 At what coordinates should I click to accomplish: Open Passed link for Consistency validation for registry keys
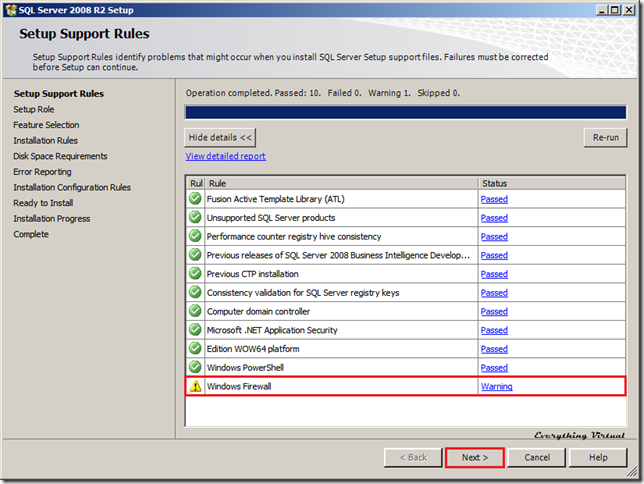[494, 293]
